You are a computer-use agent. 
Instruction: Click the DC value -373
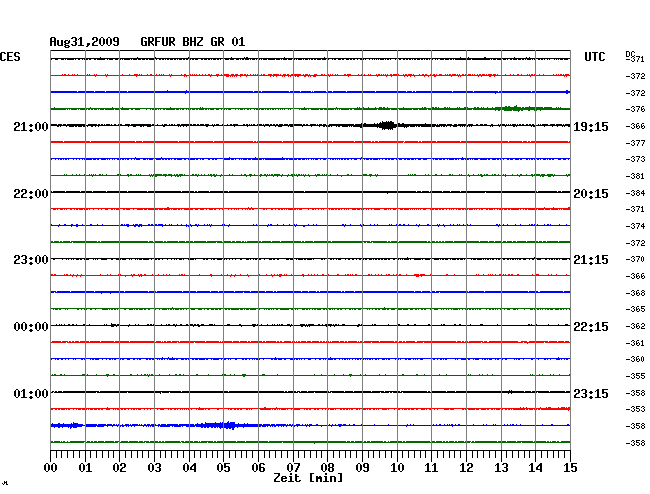pos(635,159)
